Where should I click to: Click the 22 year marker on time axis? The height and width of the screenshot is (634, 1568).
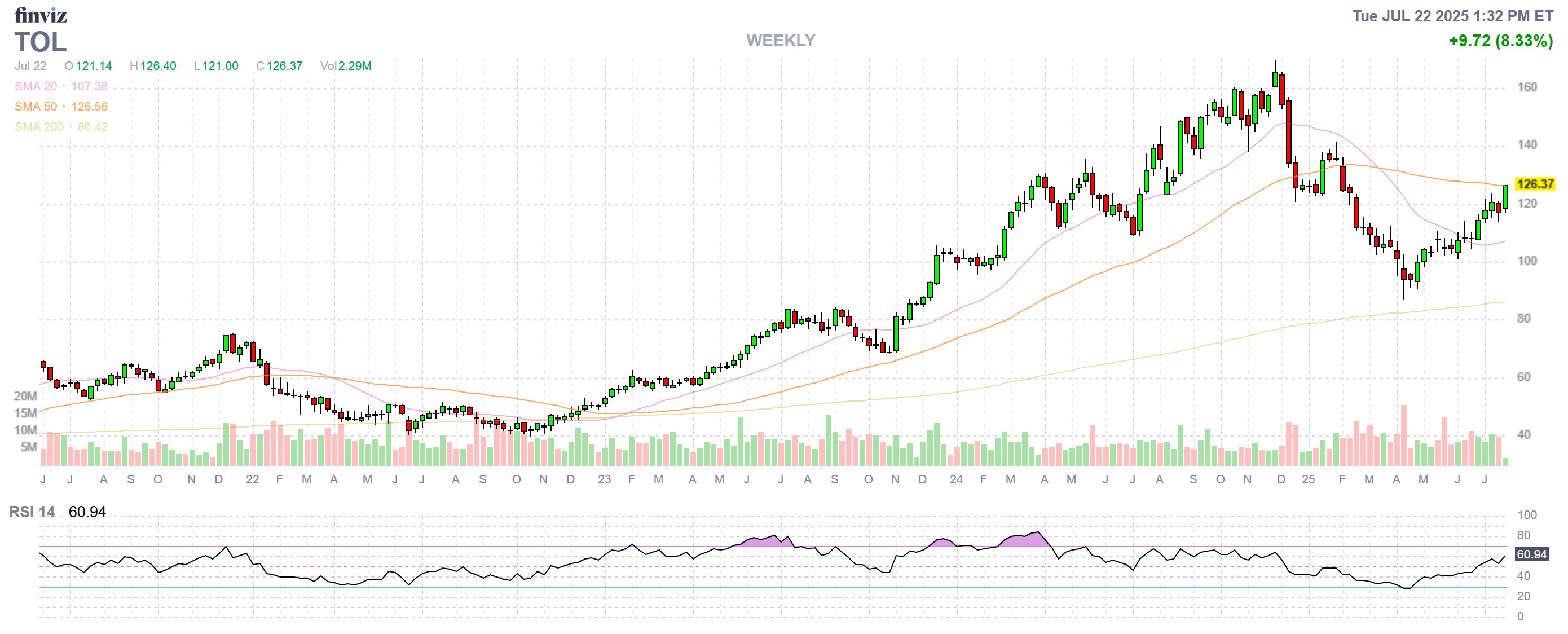click(x=252, y=479)
